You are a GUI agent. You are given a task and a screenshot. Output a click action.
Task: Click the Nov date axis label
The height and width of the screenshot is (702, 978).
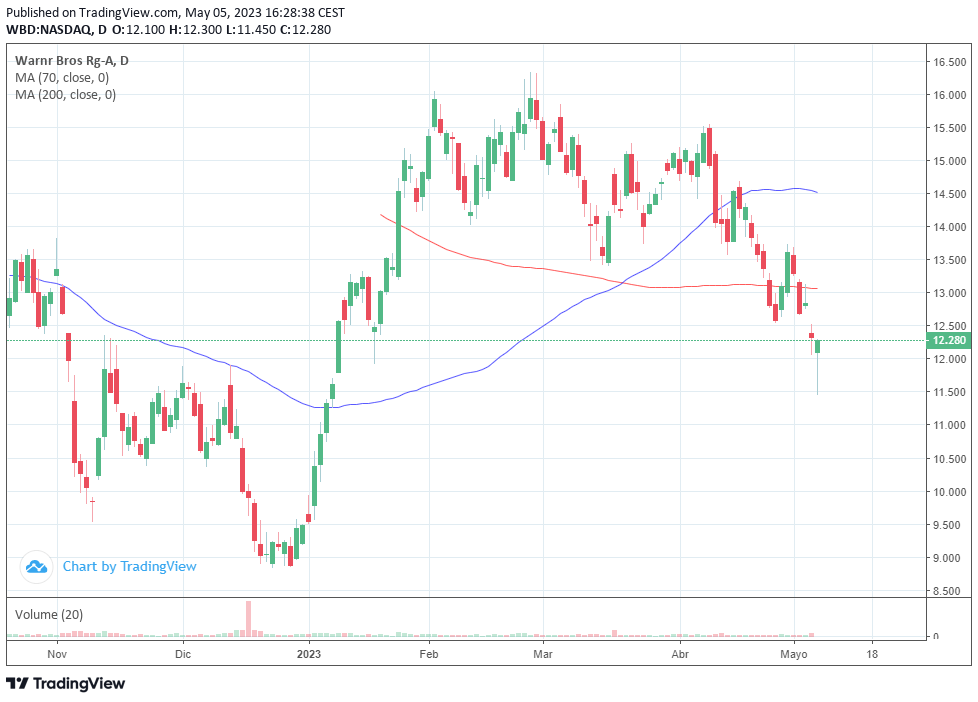coord(57,654)
